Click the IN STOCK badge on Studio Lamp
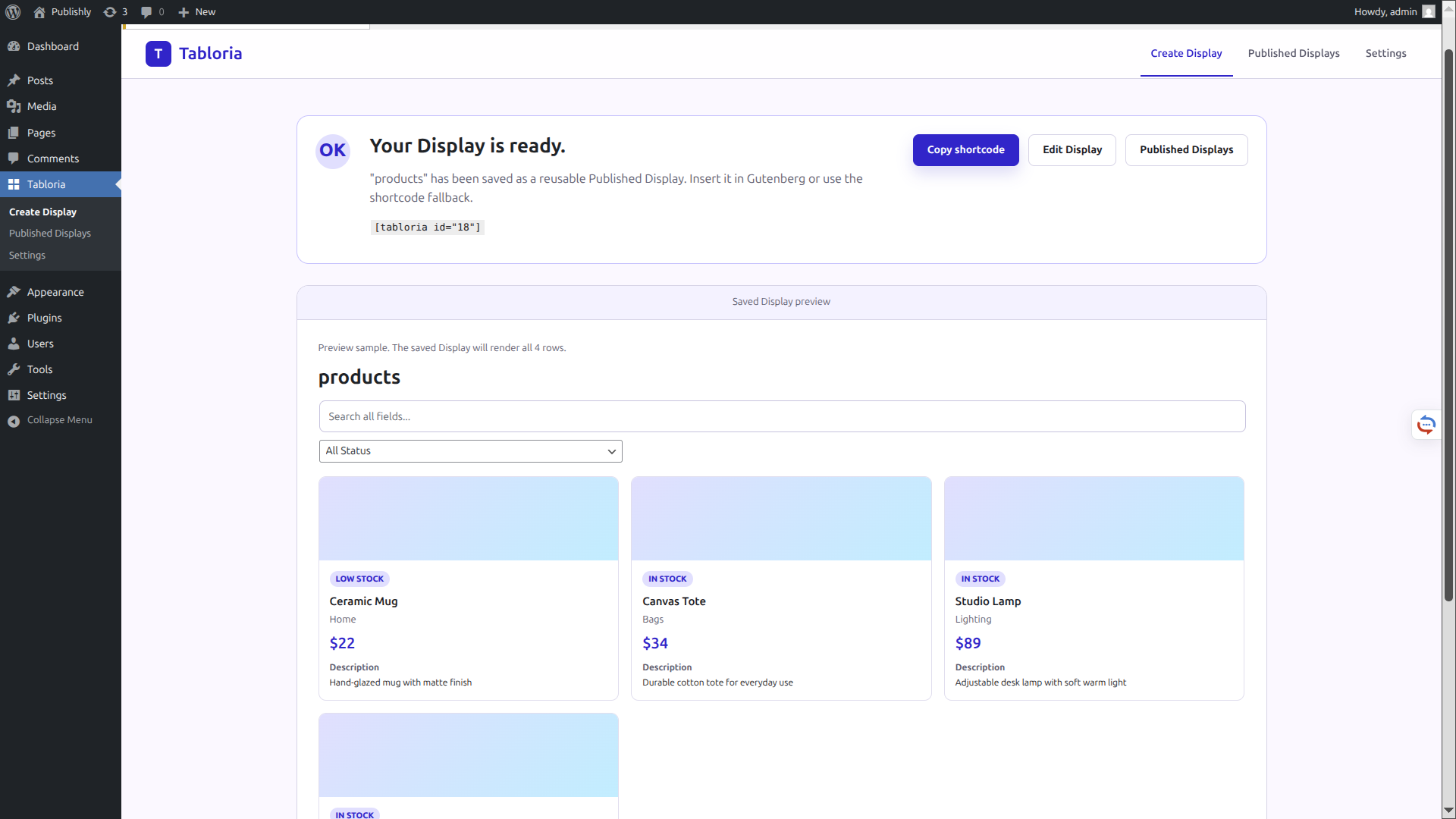Viewport: 1456px width, 819px height. coord(980,579)
